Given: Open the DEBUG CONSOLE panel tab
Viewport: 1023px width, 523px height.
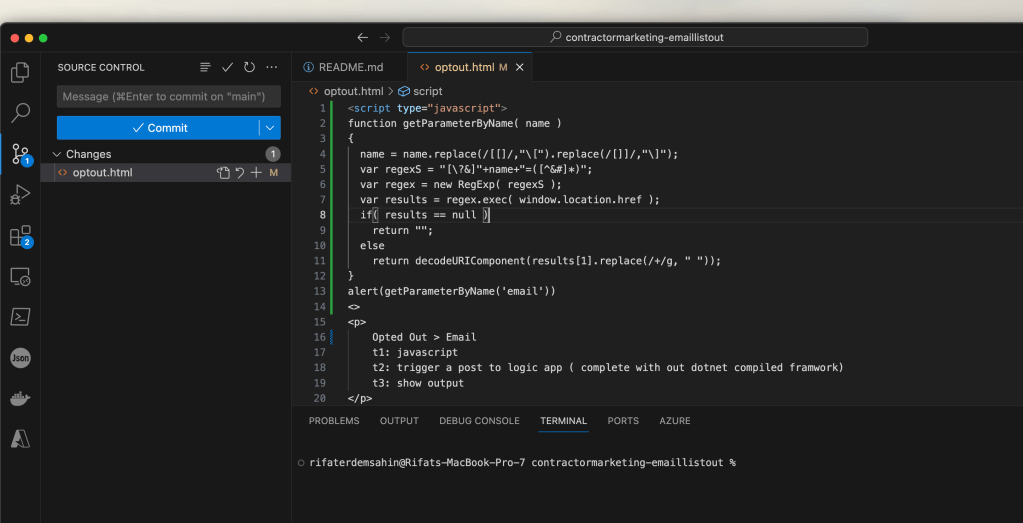Looking at the screenshot, I should pyautogui.click(x=480, y=421).
